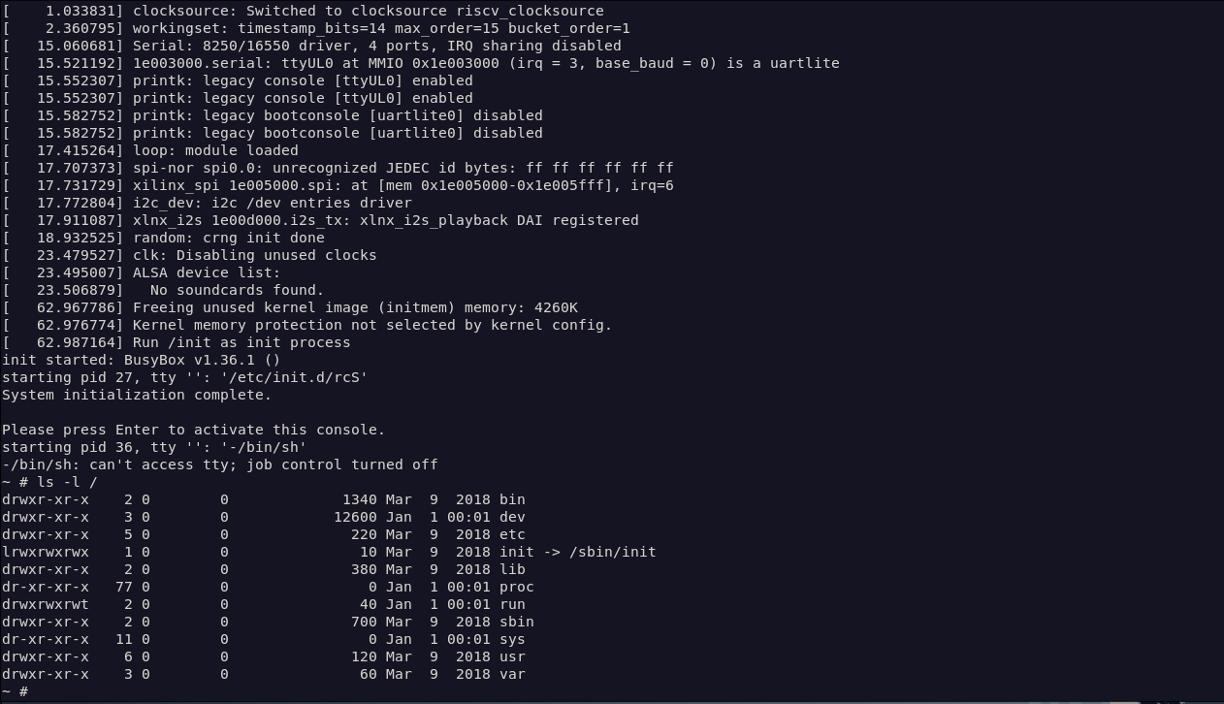Image resolution: width=1224 pixels, height=704 pixels.
Task: Click the 'random: crng init done' log line
Action: [x=228, y=238]
